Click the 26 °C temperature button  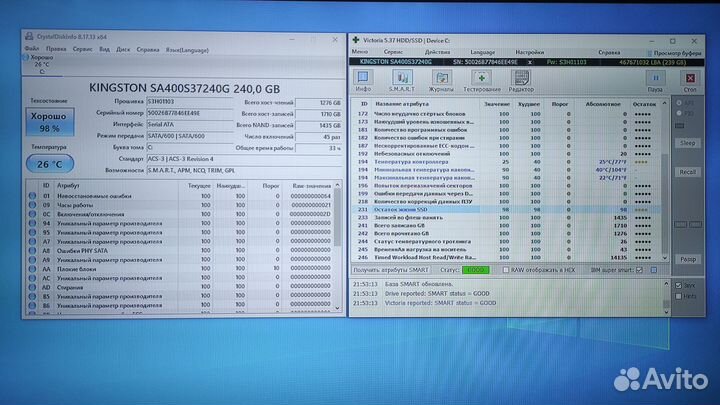50,164
